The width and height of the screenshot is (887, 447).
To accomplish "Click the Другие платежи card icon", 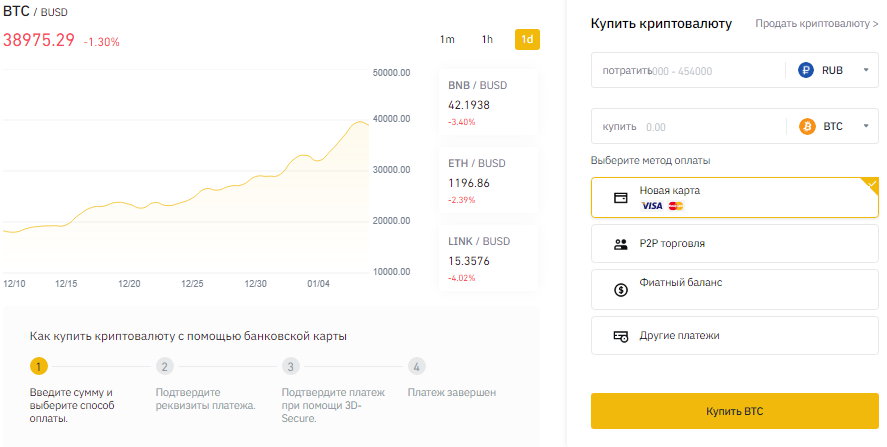I will [x=621, y=336].
